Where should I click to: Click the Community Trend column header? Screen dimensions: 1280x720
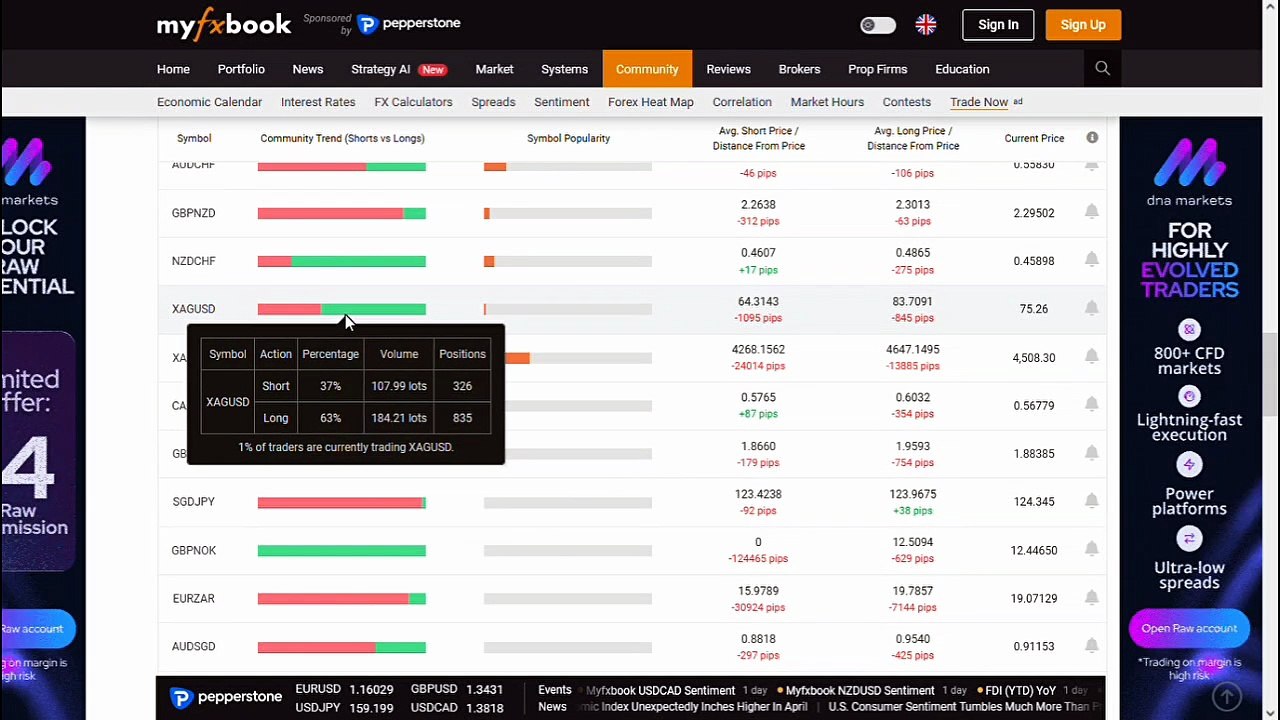(342, 138)
